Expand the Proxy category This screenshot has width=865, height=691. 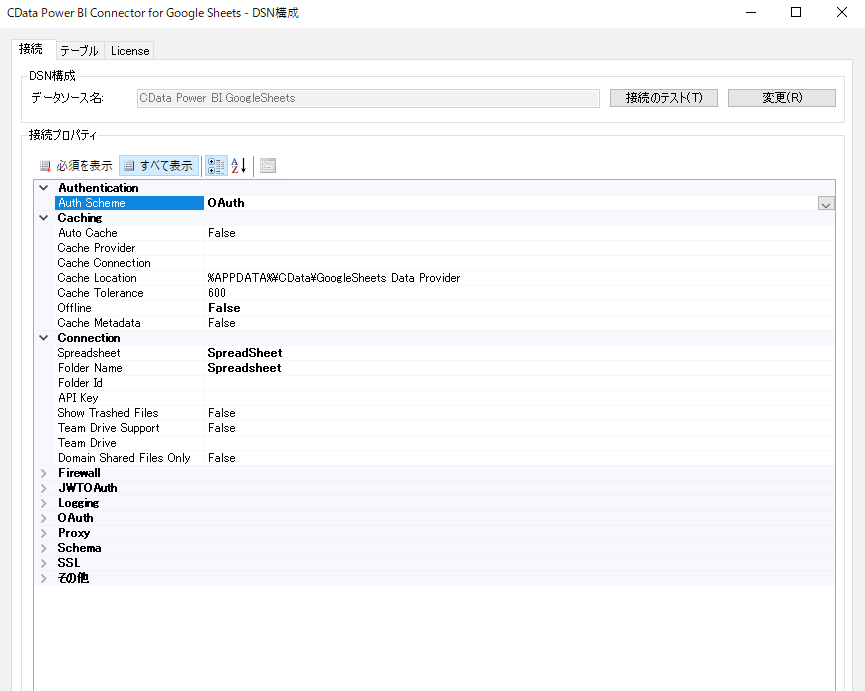point(44,533)
